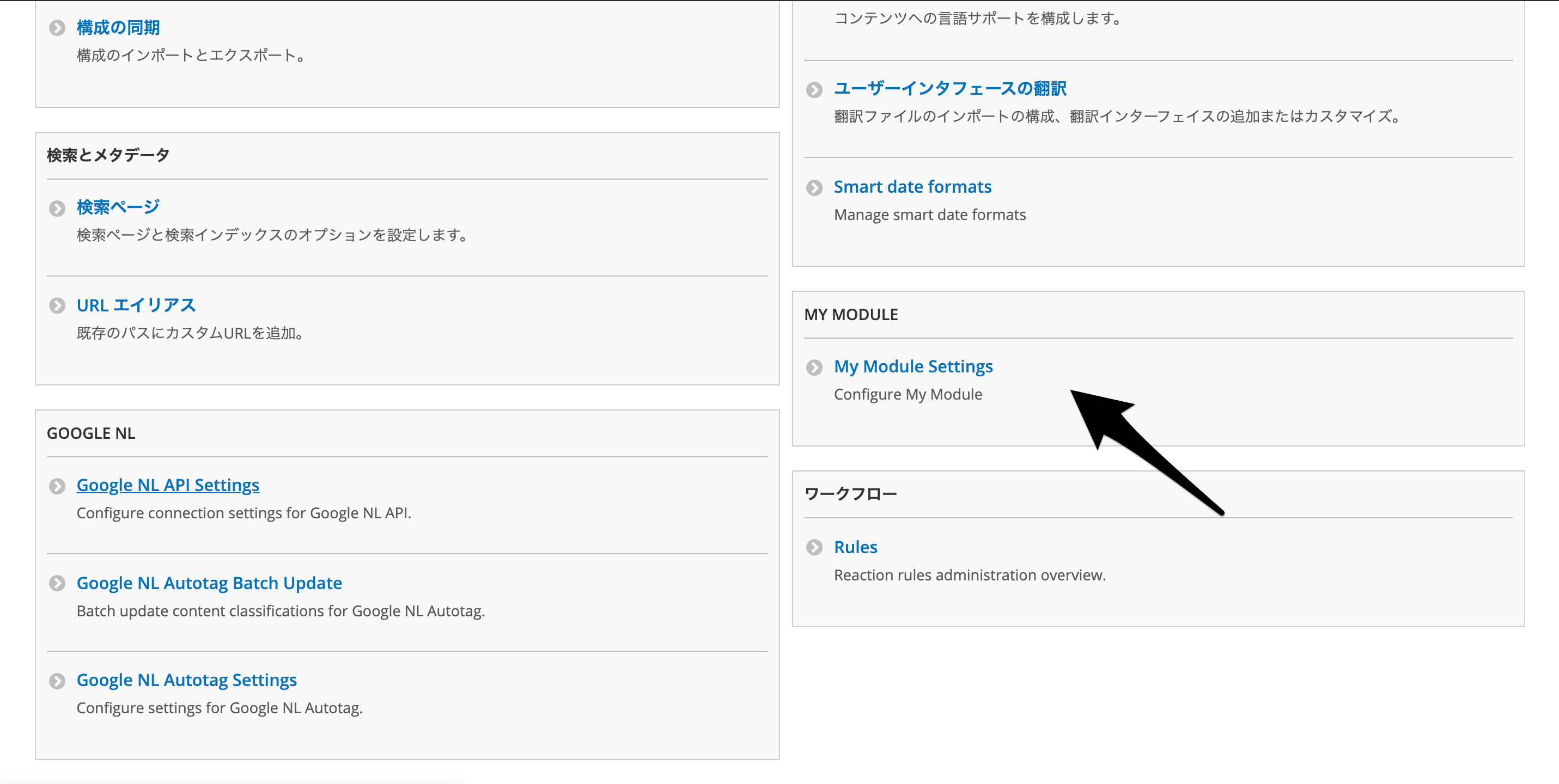Open the 構成の同期 configuration page
The height and width of the screenshot is (784, 1559).
click(x=118, y=27)
